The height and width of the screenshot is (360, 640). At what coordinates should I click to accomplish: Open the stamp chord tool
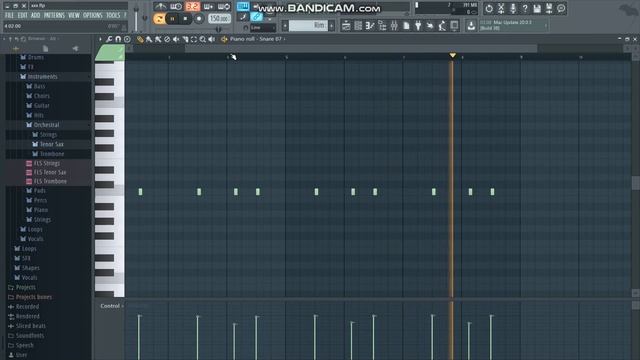pos(127,39)
